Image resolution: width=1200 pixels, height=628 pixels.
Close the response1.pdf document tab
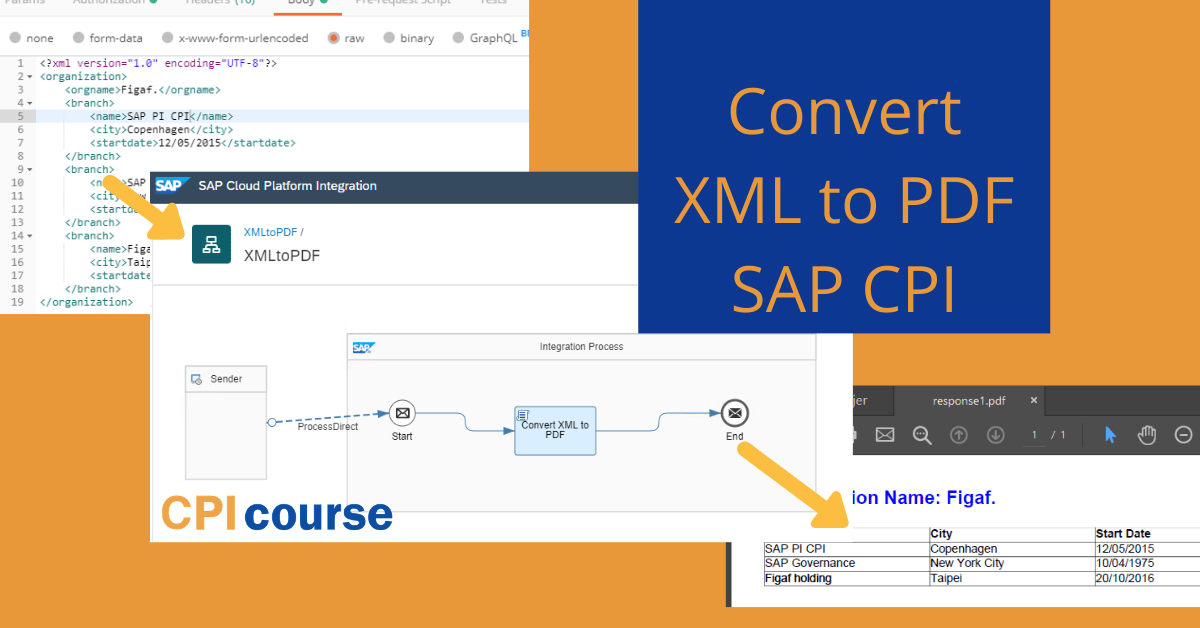click(x=1033, y=400)
